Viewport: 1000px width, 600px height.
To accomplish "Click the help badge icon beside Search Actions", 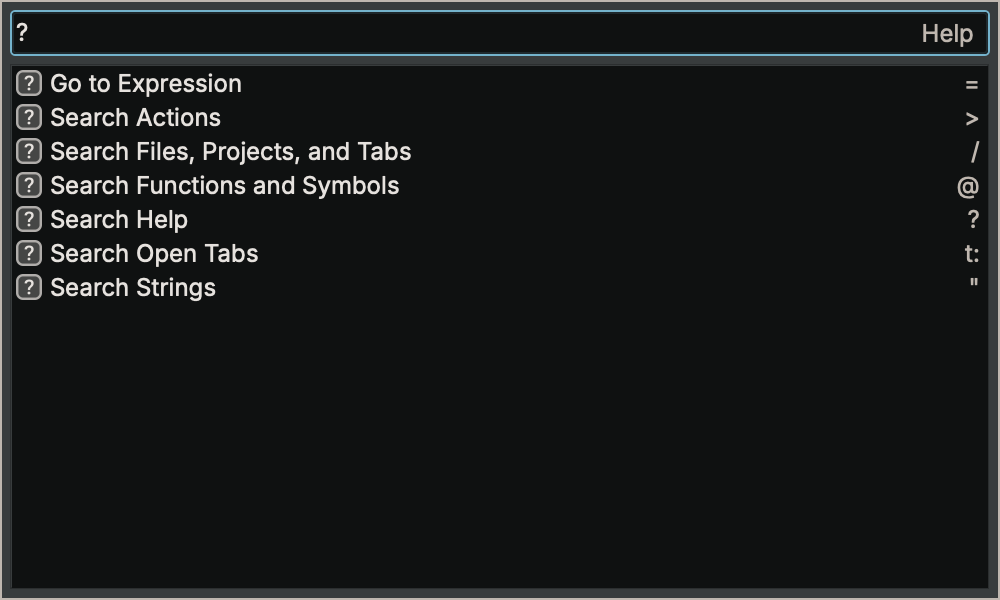I will click(27, 118).
